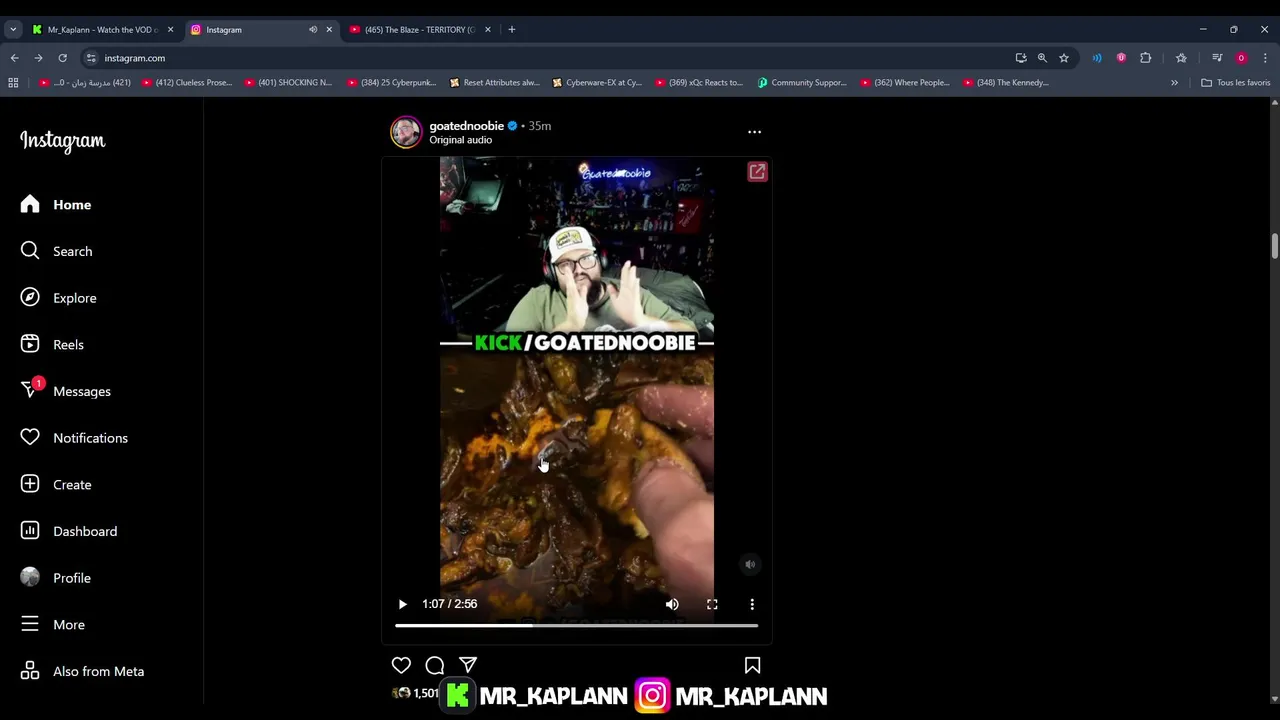1280x720 pixels.
Task: Open SHOCKING N... bookmark
Action: click(x=288, y=83)
